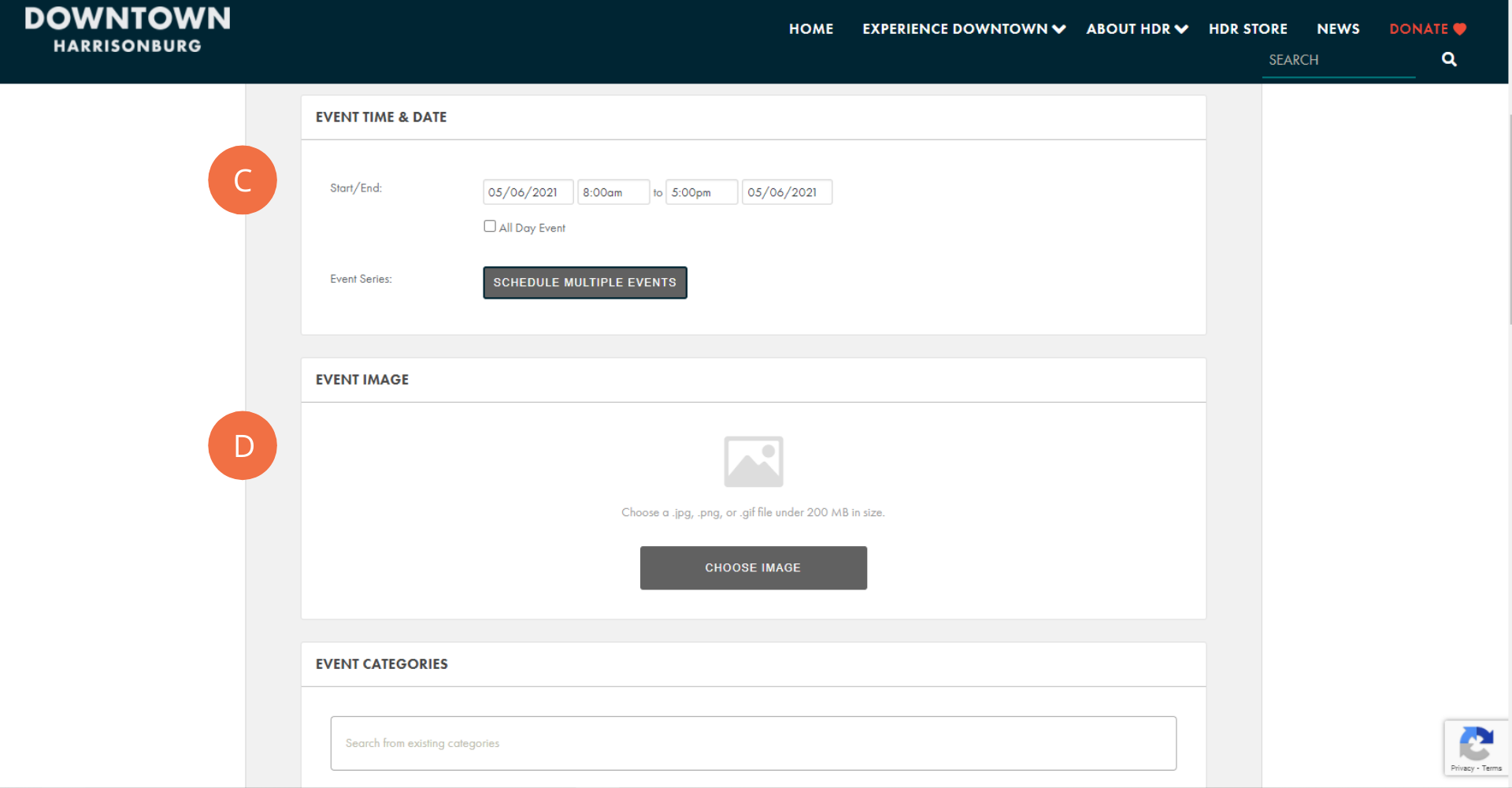The image size is (1512, 788).
Task: Enable the All Day Event checkbox
Action: (490, 226)
